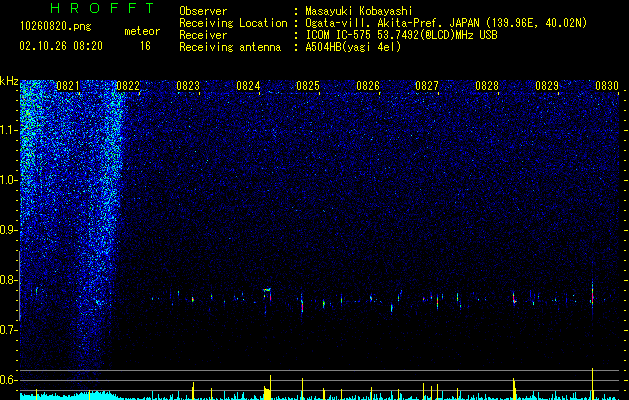This screenshot has width=629, height=400.
Task: Click the 0826 time axis label
Action: pyautogui.click(x=368, y=86)
